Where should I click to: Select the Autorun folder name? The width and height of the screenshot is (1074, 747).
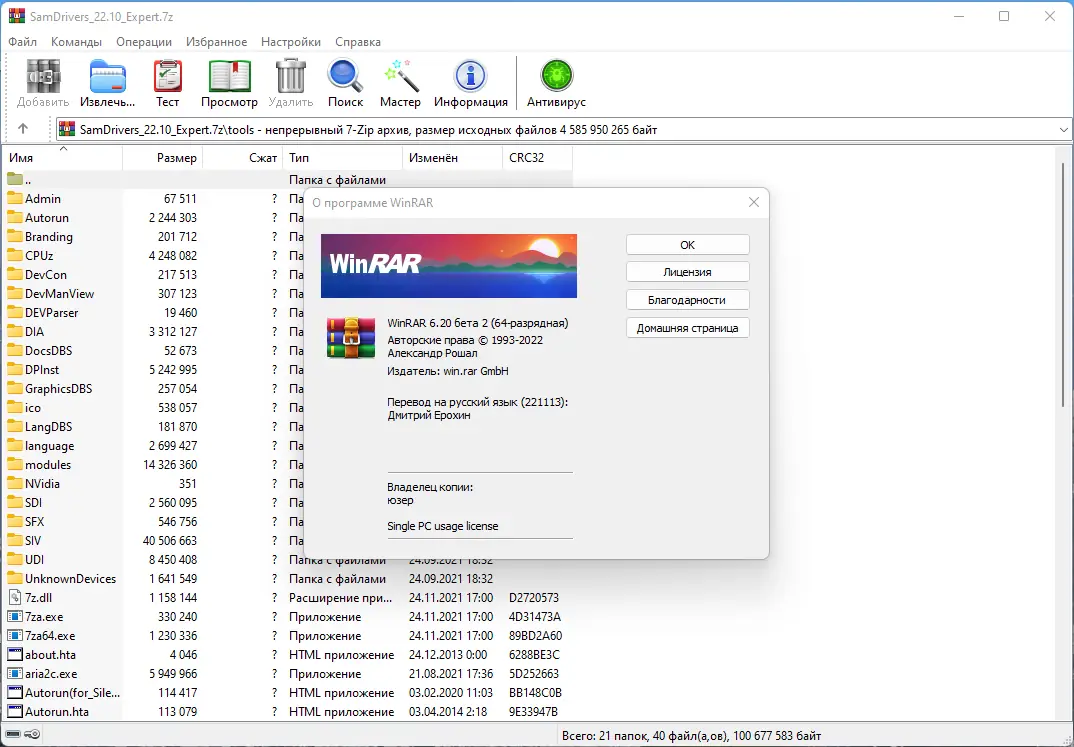click(x=47, y=218)
